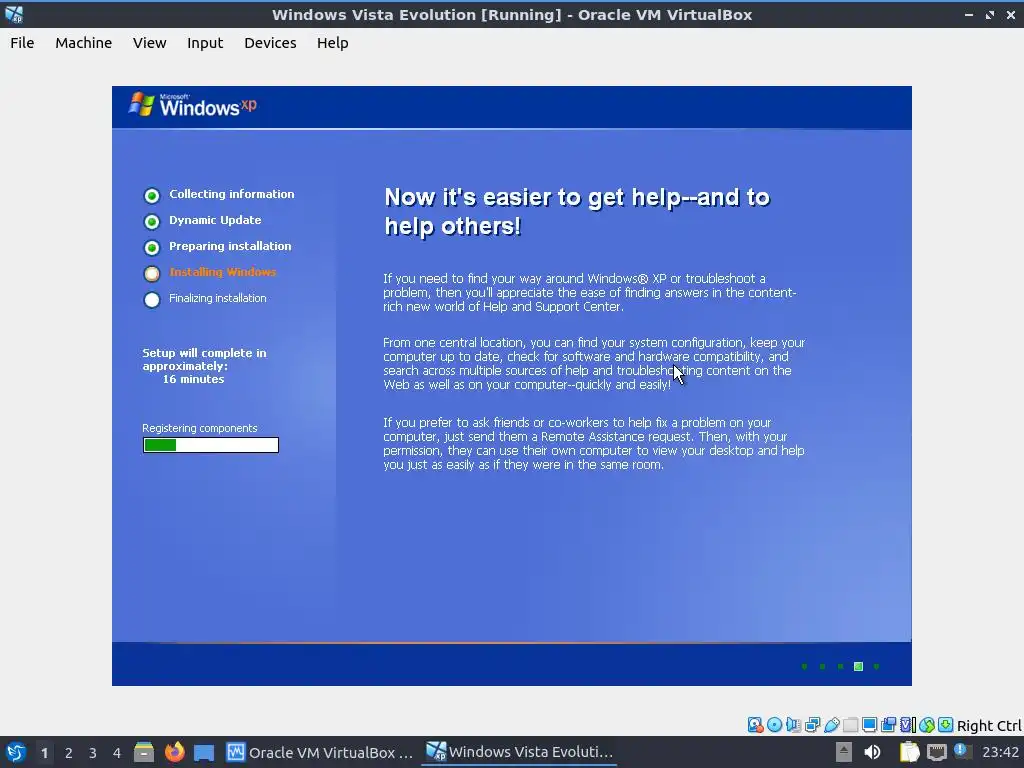Image resolution: width=1024 pixels, height=768 pixels.
Task: Click the Dynamic Update step indicator
Action: (x=152, y=221)
